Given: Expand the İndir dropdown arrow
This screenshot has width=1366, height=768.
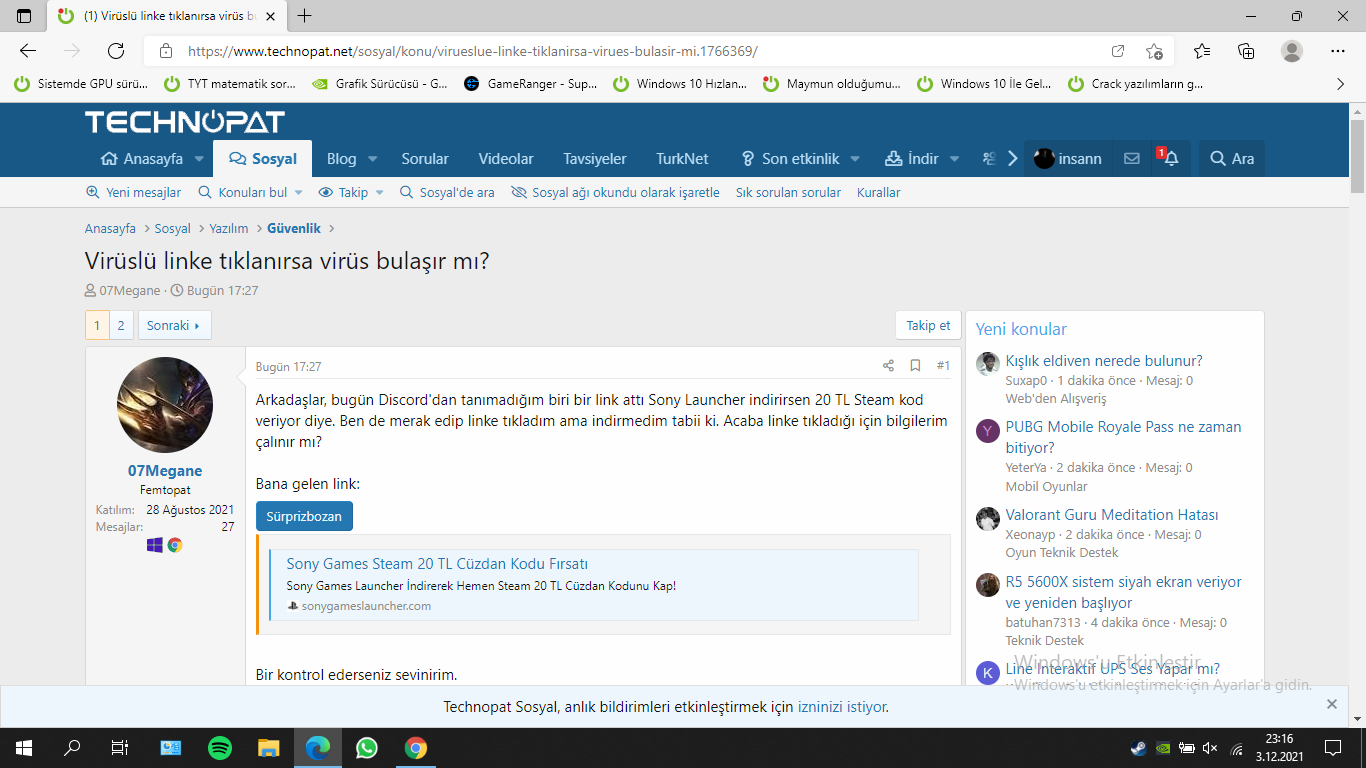Looking at the screenshot, I should (954, 159).
